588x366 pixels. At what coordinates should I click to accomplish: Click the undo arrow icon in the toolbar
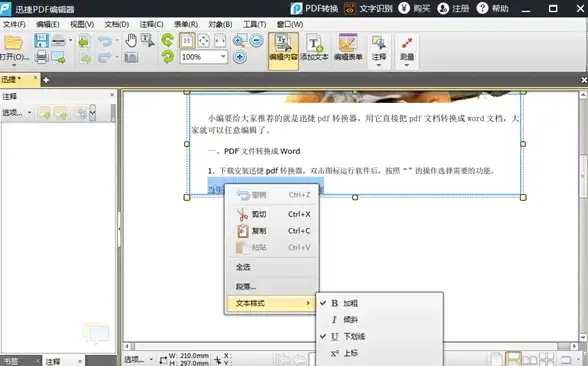pos(105,40)
